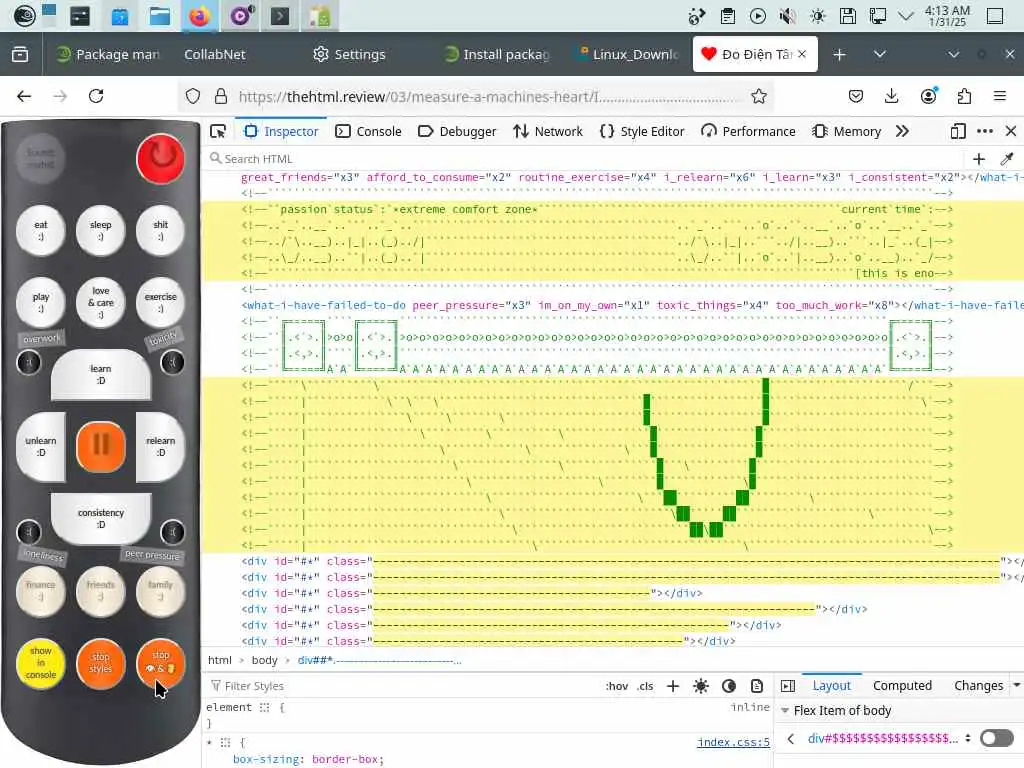Viewport: 1024px width, 768px height.
Task: Click the shield tracking protection icon
Action: coord(193,97)
